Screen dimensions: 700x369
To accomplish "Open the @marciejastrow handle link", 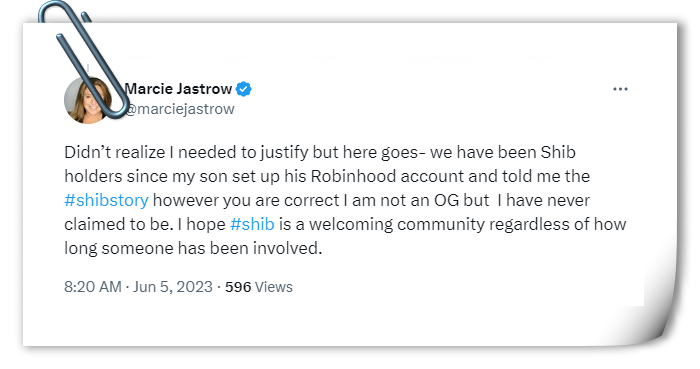I will pyautogui.click(x=179, y=109).
